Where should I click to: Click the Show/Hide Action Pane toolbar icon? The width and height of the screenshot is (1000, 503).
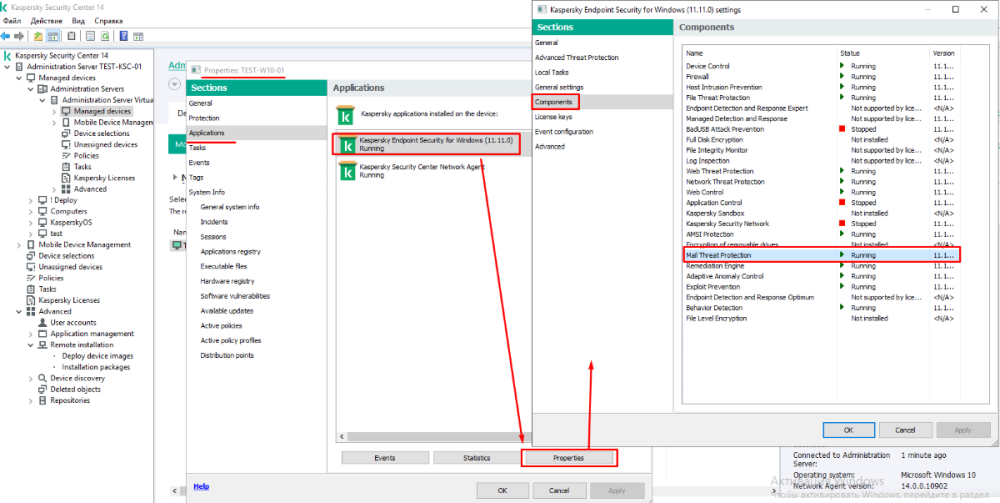point(137,36)
